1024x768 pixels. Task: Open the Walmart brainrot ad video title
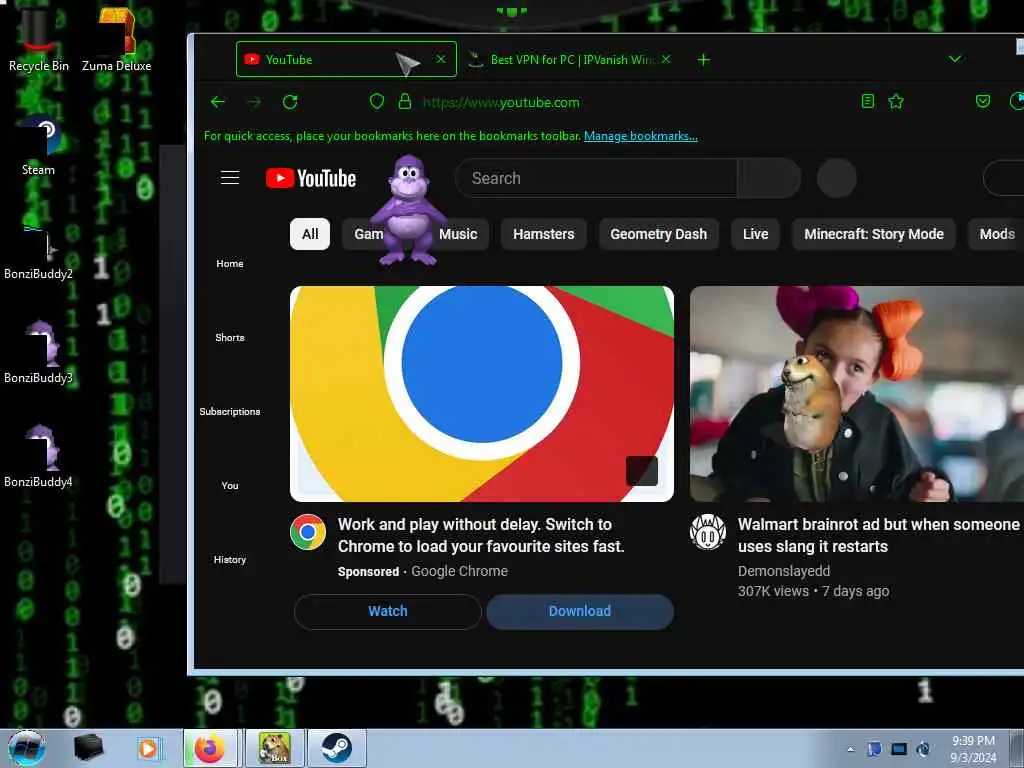(x=878, y=535)
